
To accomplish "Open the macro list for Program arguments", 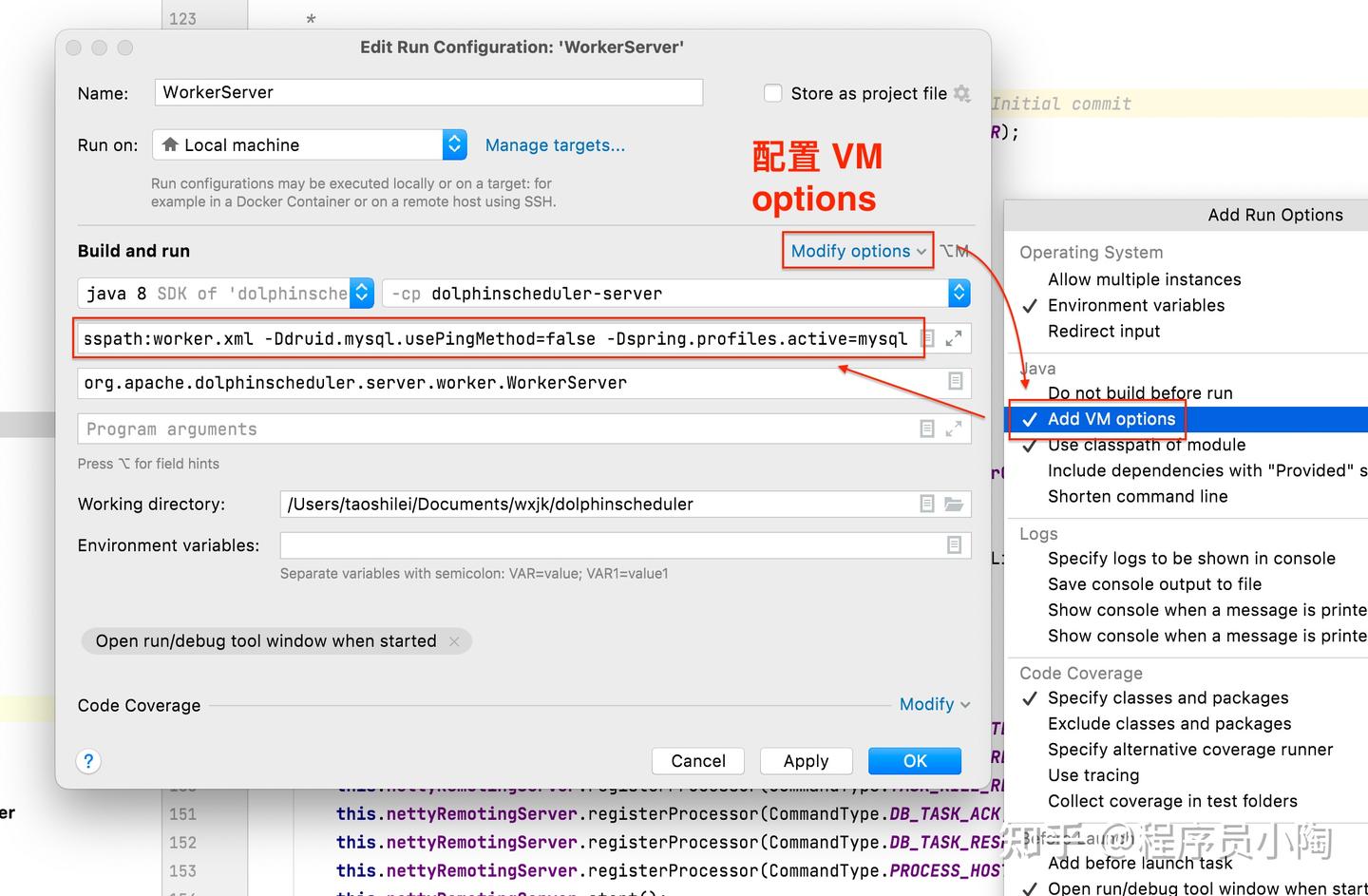I will 926,429.
